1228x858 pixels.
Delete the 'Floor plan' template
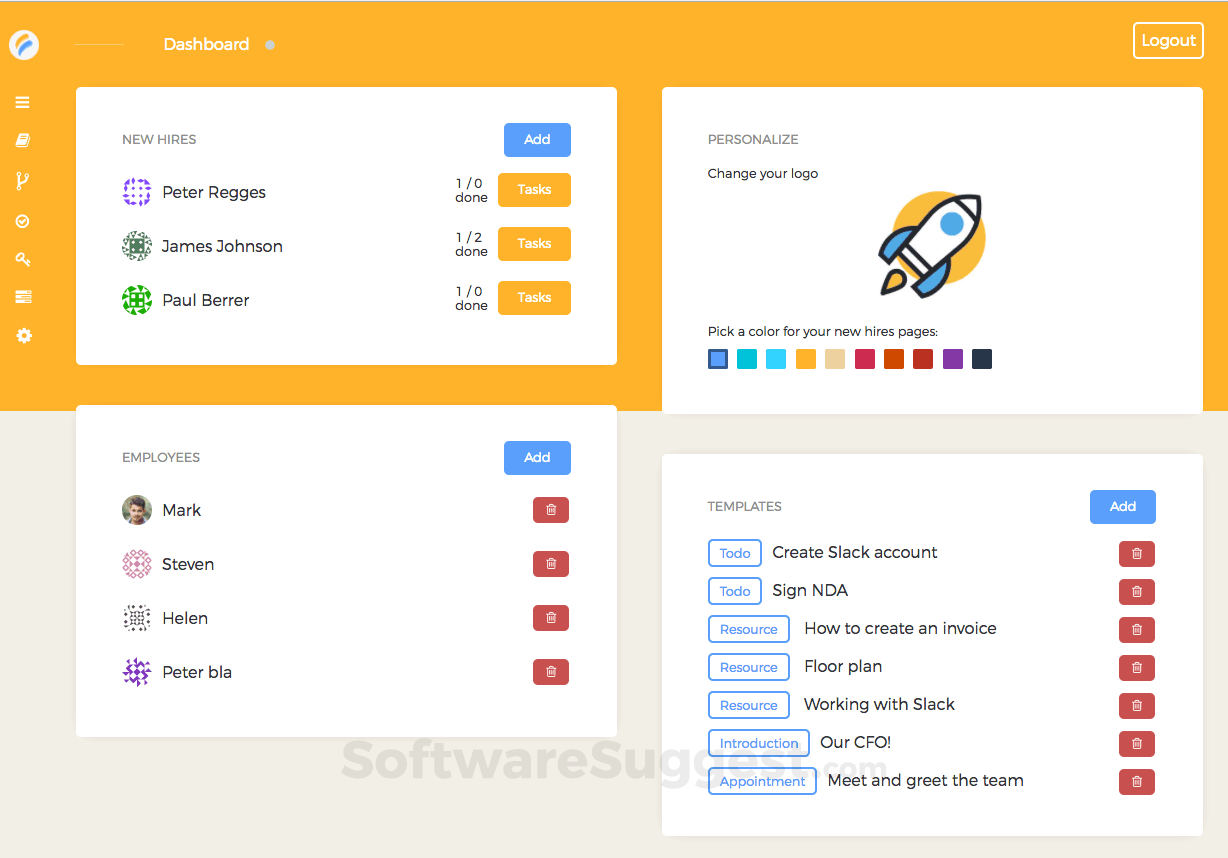[x=1136, y=668]
